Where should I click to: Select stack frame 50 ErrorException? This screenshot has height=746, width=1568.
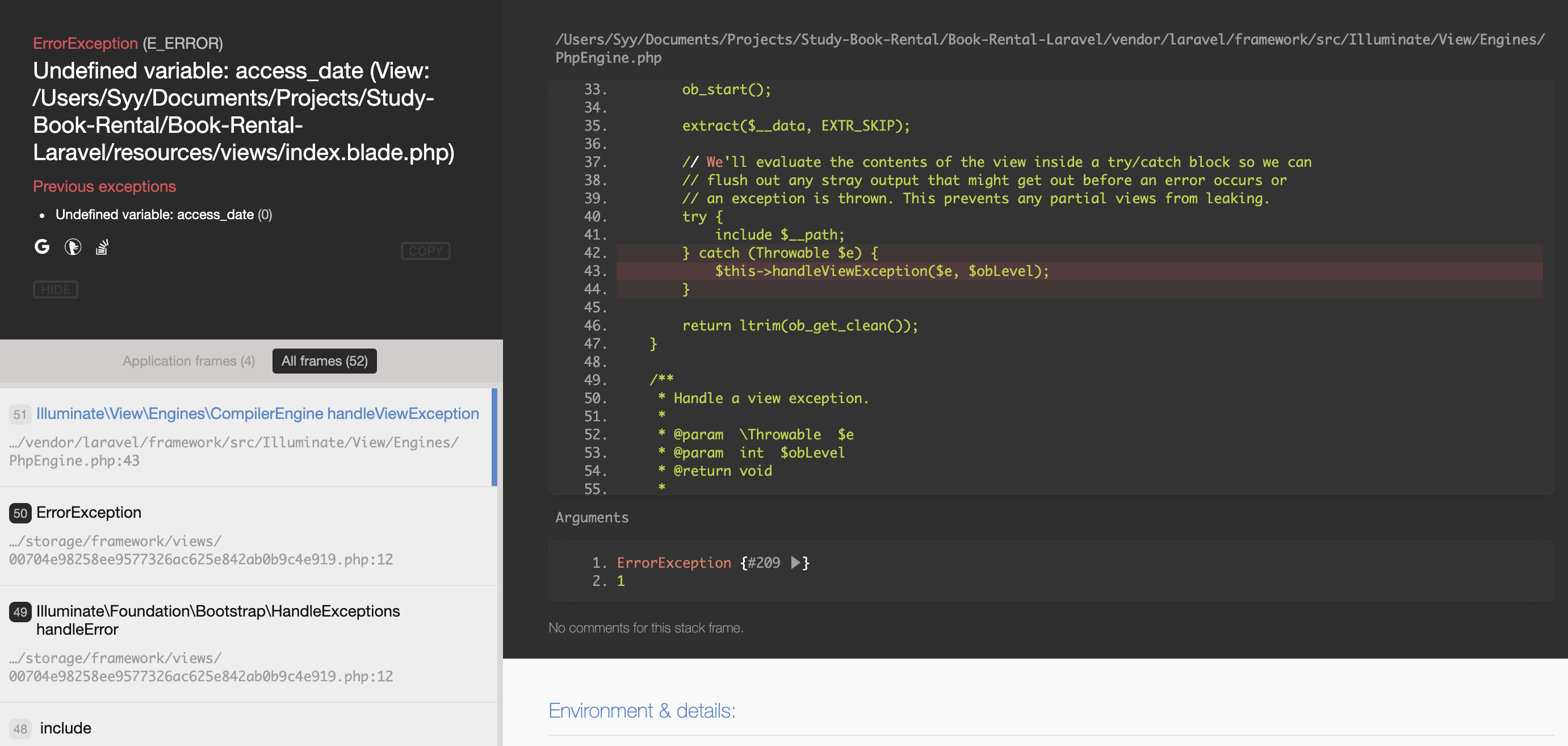click(x=88, y=512)
